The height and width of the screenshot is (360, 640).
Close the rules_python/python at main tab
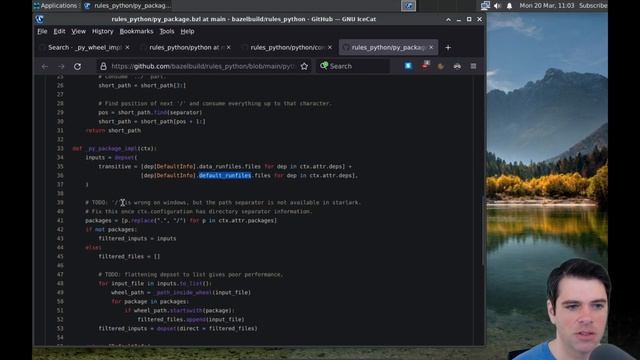[229, 48]
